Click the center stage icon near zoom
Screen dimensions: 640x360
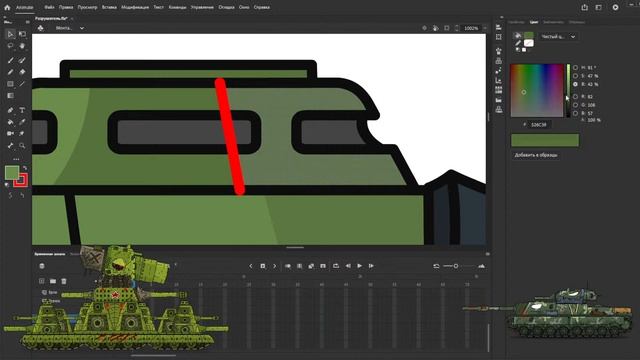[x=424, y=28]
